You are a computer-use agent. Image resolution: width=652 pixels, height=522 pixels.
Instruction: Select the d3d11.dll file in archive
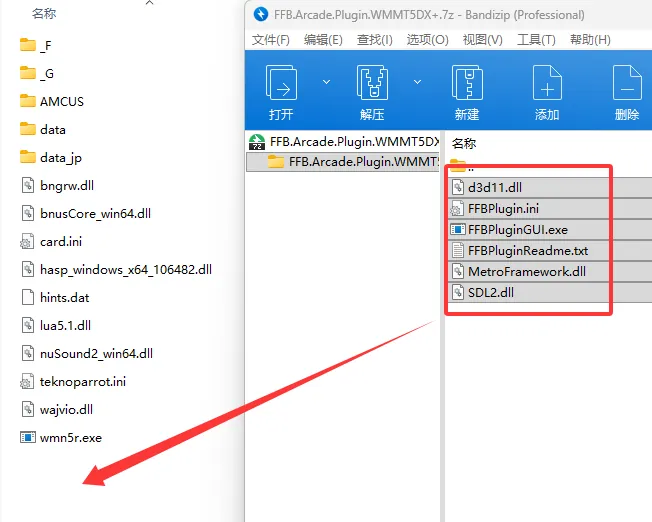(x=494, y=187)
